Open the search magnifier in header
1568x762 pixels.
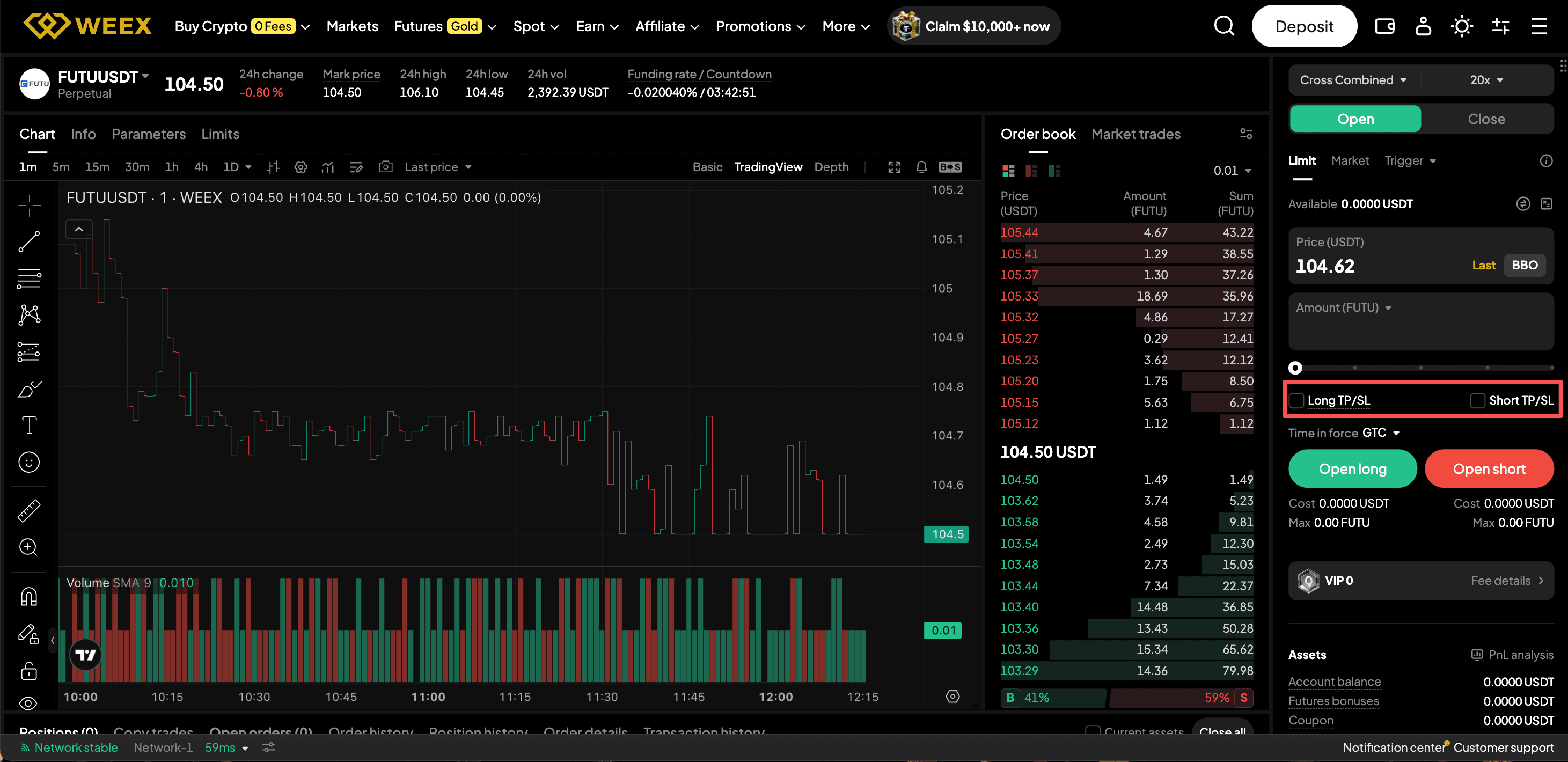click(x=1223, y=26)
